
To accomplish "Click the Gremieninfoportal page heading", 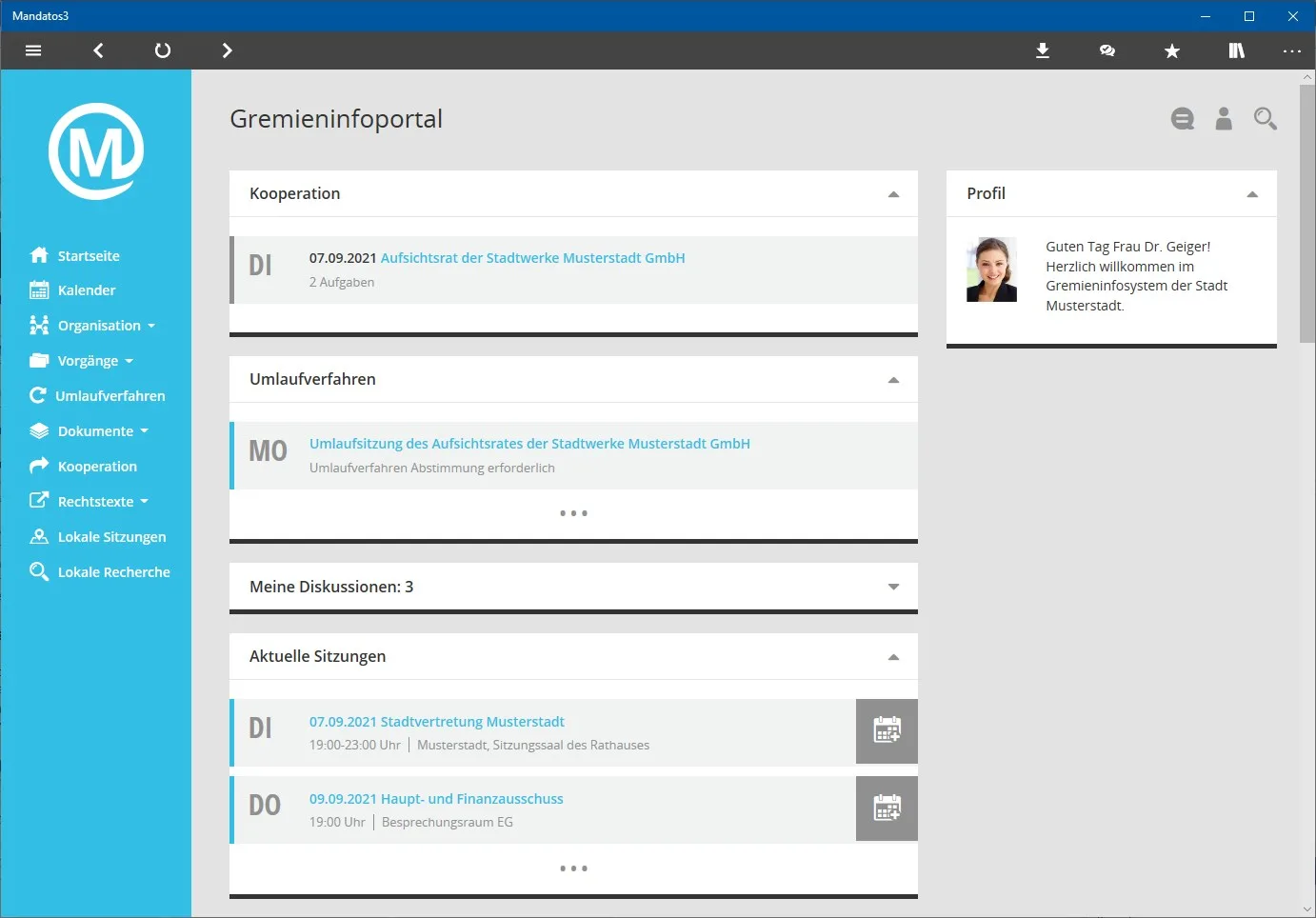I will pos(336,119).
